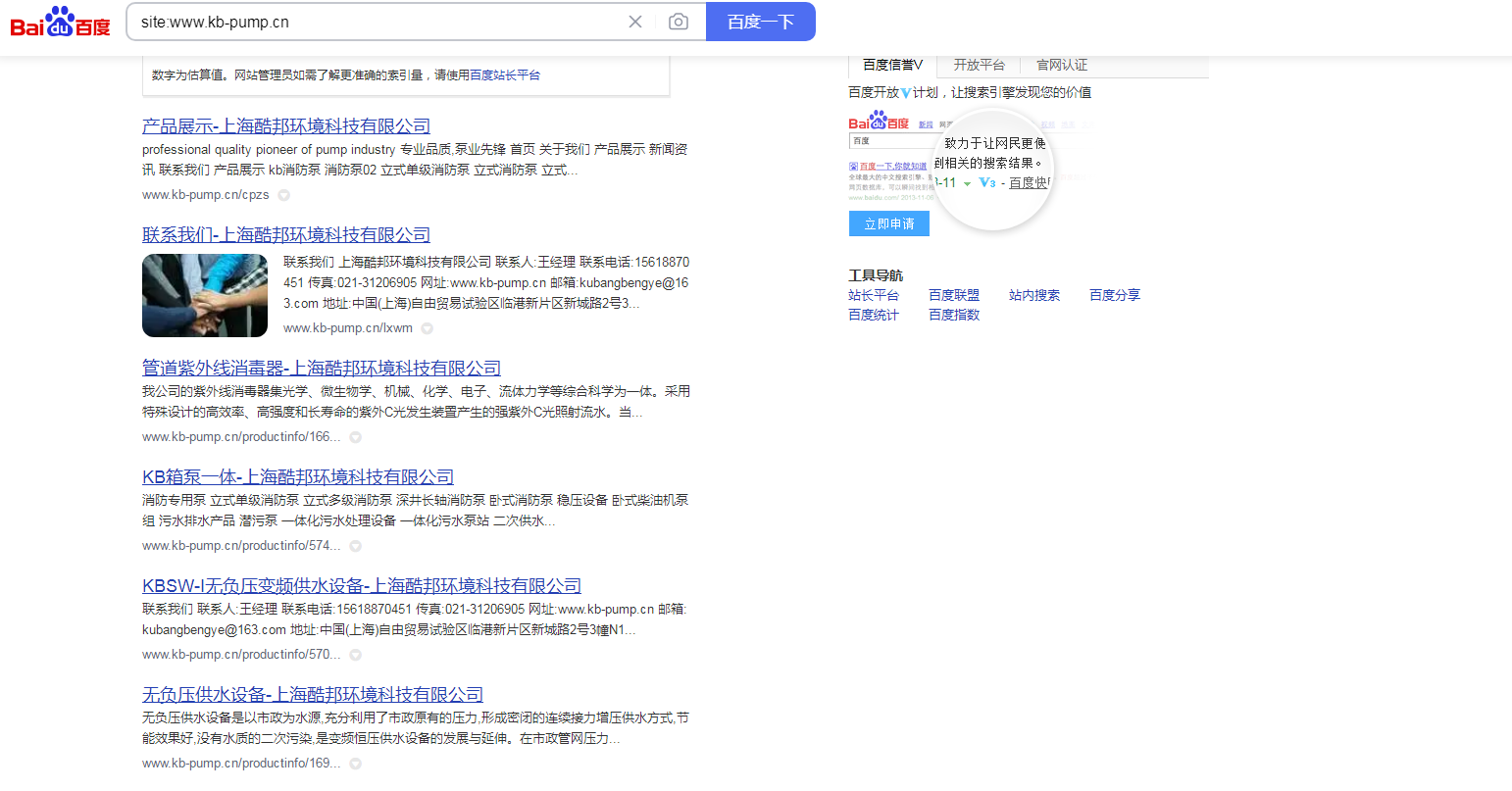The image size is (1512, 791).
Task: Open the 百度分享 tool link
Action: [1115, 295]
